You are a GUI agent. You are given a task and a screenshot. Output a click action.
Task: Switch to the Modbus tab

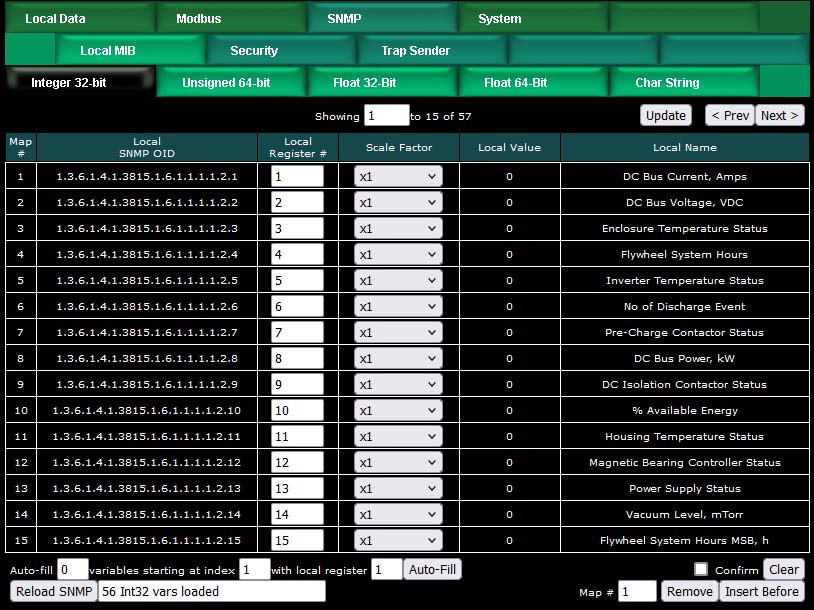(198, 19)
